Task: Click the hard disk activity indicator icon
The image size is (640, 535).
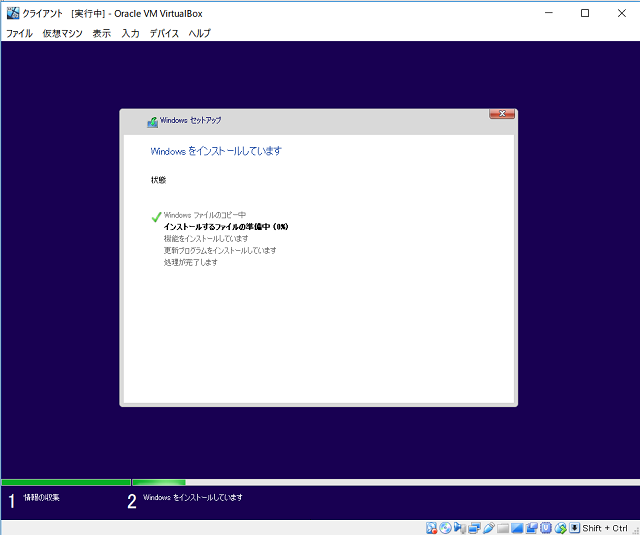Action: coord(431,528)
